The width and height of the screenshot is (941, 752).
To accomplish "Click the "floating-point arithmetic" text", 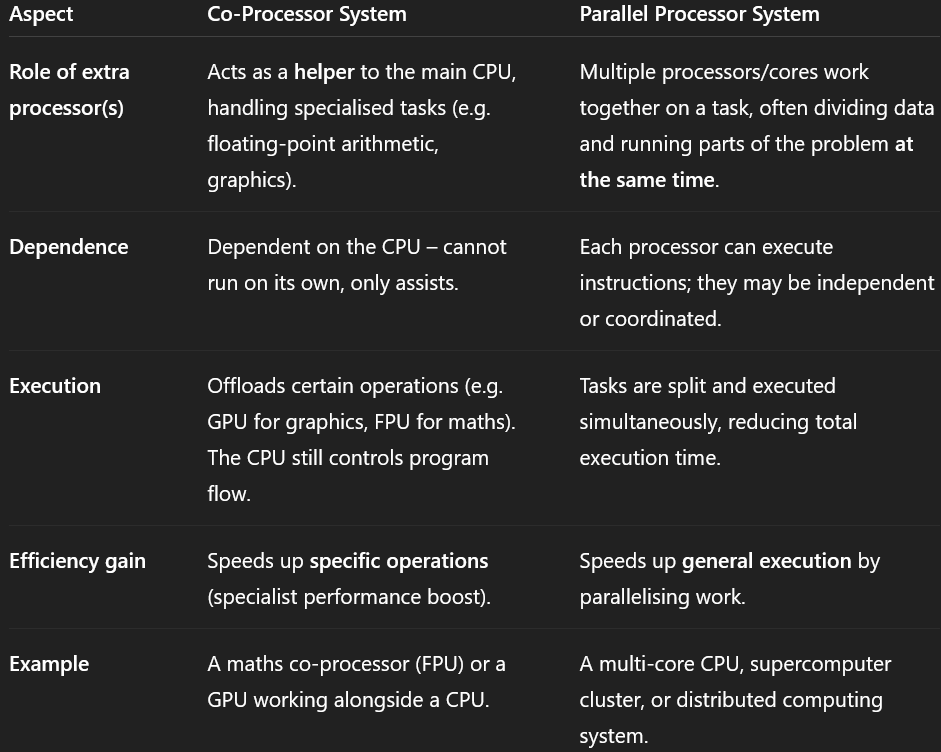I will [x=322, y=144].
